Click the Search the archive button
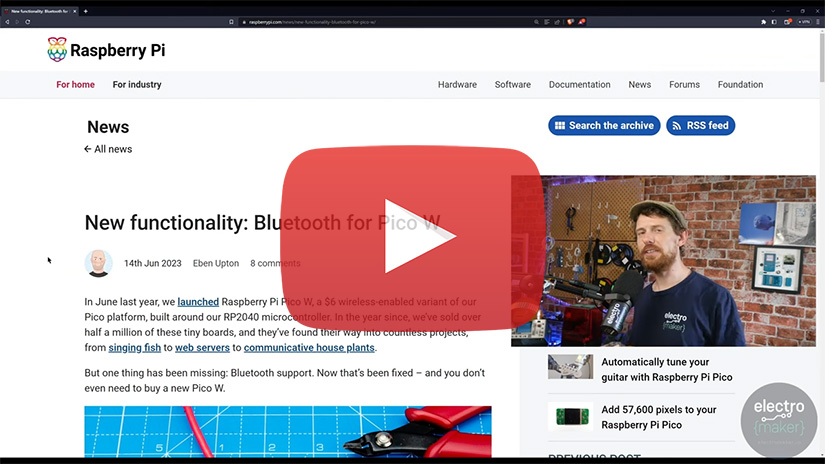 (604, 125)
